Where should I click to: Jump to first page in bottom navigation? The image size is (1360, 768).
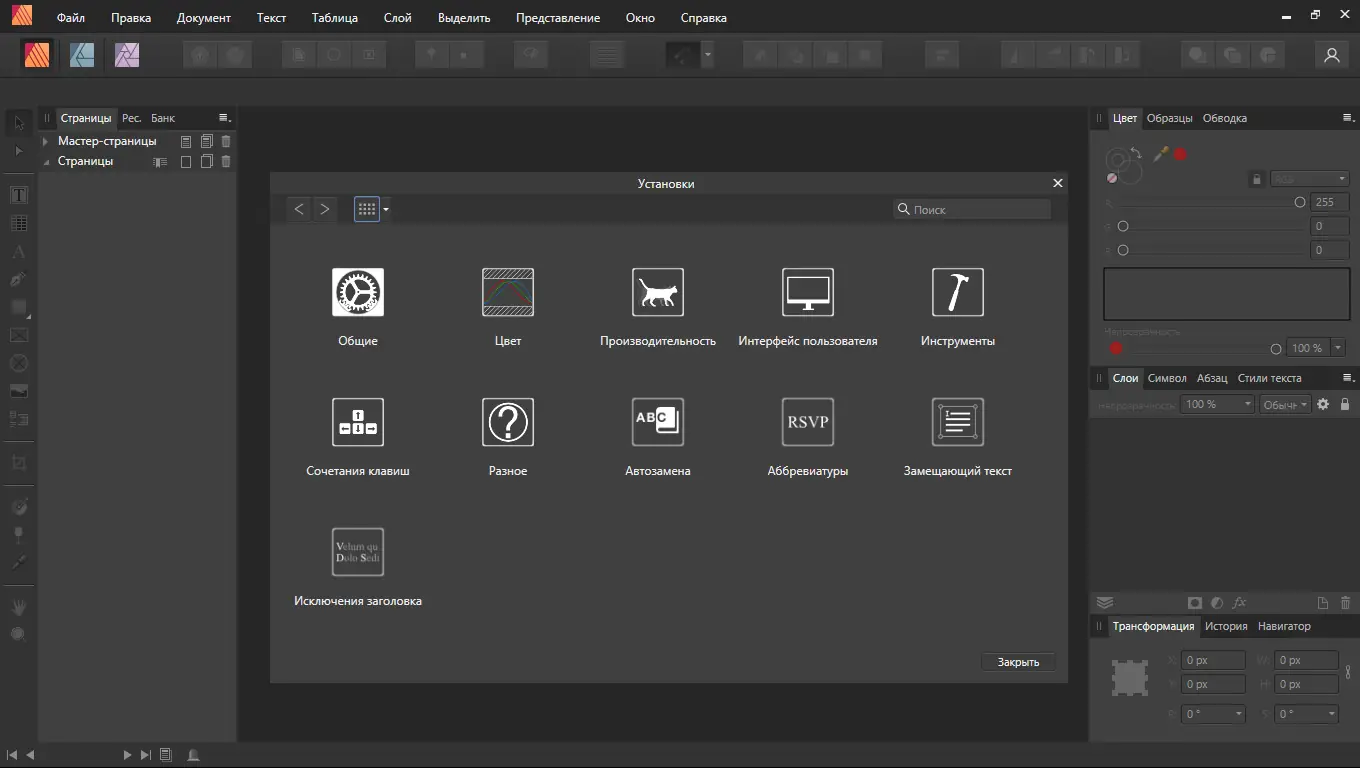12,755
